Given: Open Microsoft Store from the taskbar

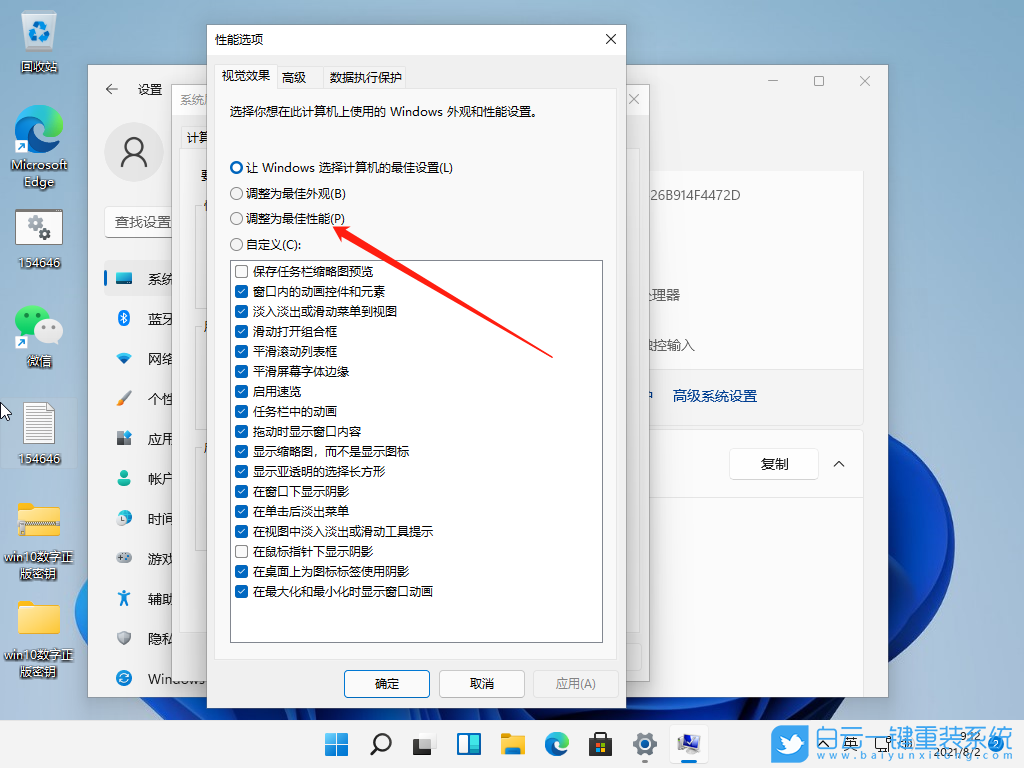Looking at the screenshot, I should (599, 744).
